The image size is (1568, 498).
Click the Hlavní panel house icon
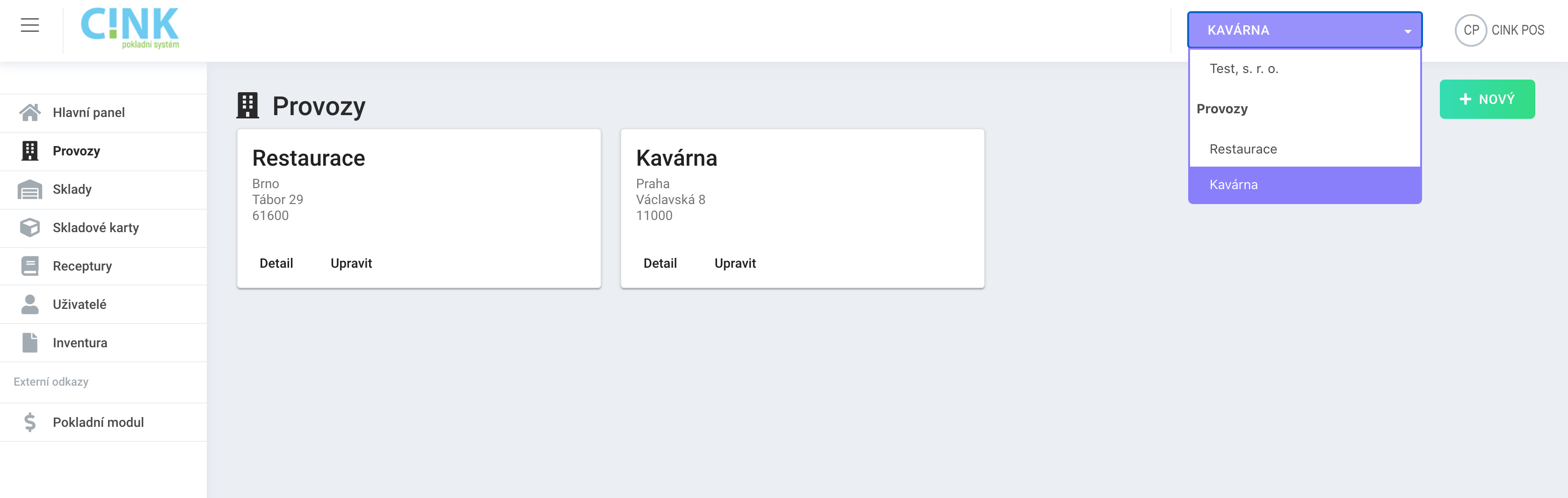pos(30,113)
